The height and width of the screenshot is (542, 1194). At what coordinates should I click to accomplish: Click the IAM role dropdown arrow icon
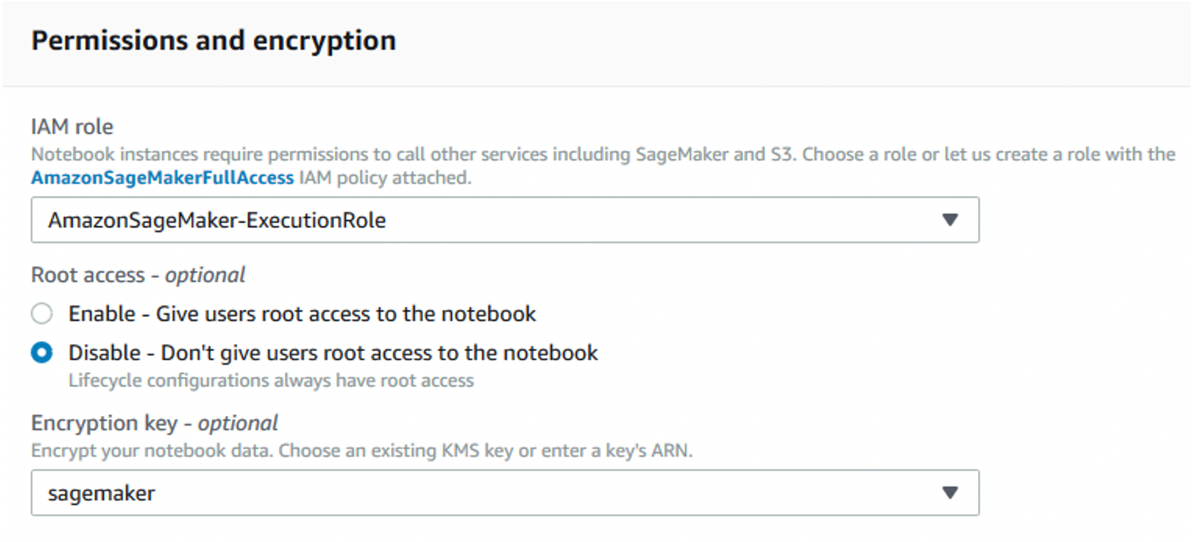point(950,220)
